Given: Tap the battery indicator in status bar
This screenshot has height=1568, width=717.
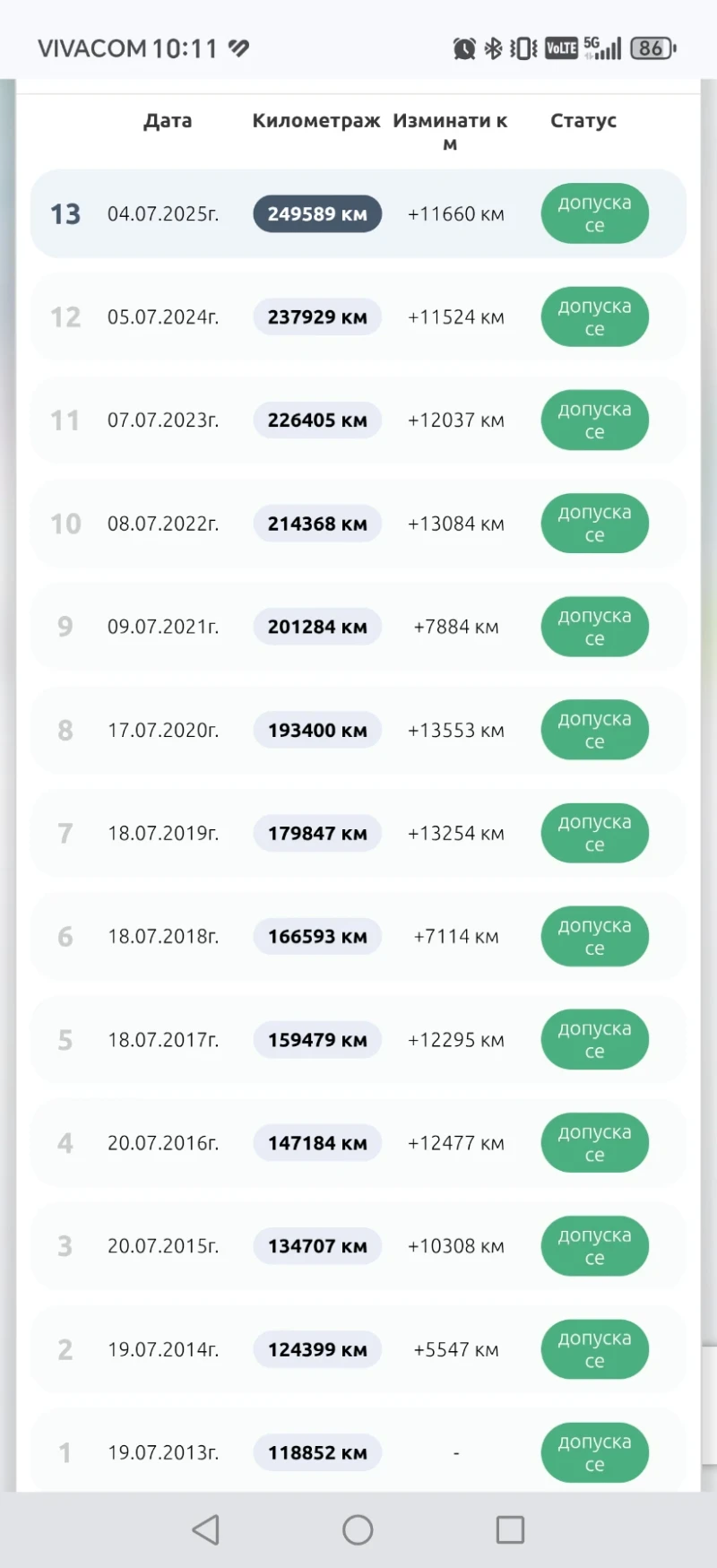Looking at the screenshot, I should tap(653, 48).
